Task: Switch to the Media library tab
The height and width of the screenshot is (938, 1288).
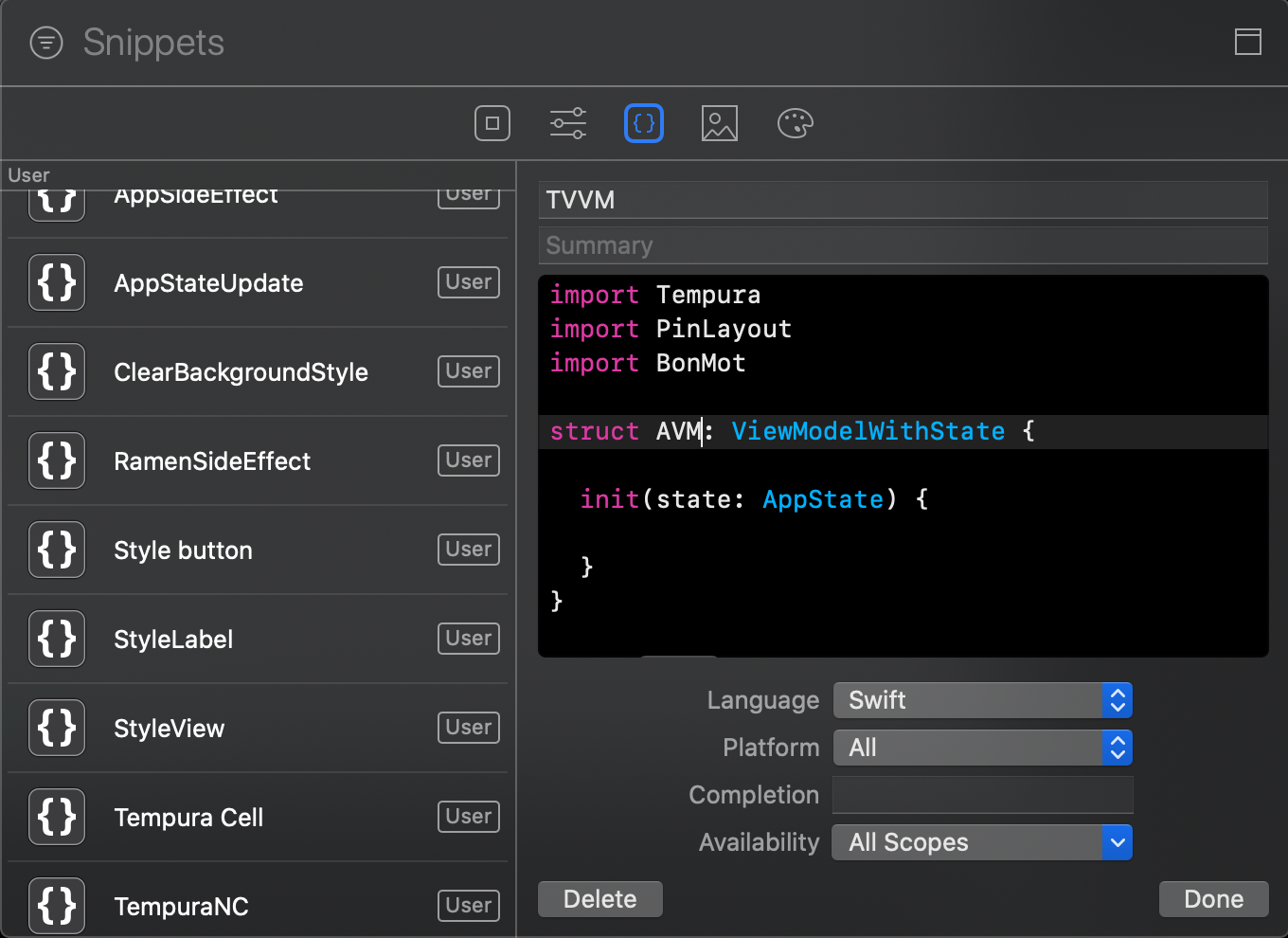Action: [x=719, y=123]
